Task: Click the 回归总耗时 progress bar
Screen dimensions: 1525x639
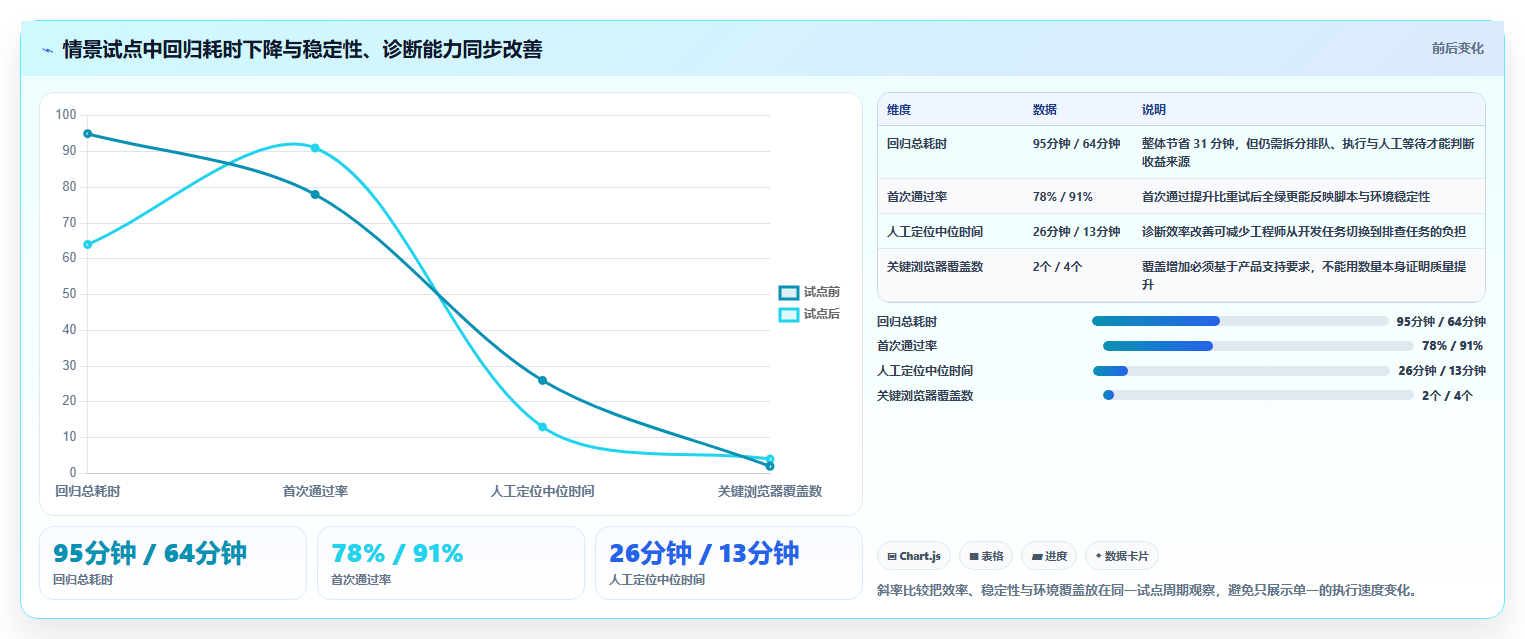Action: 1240,321
